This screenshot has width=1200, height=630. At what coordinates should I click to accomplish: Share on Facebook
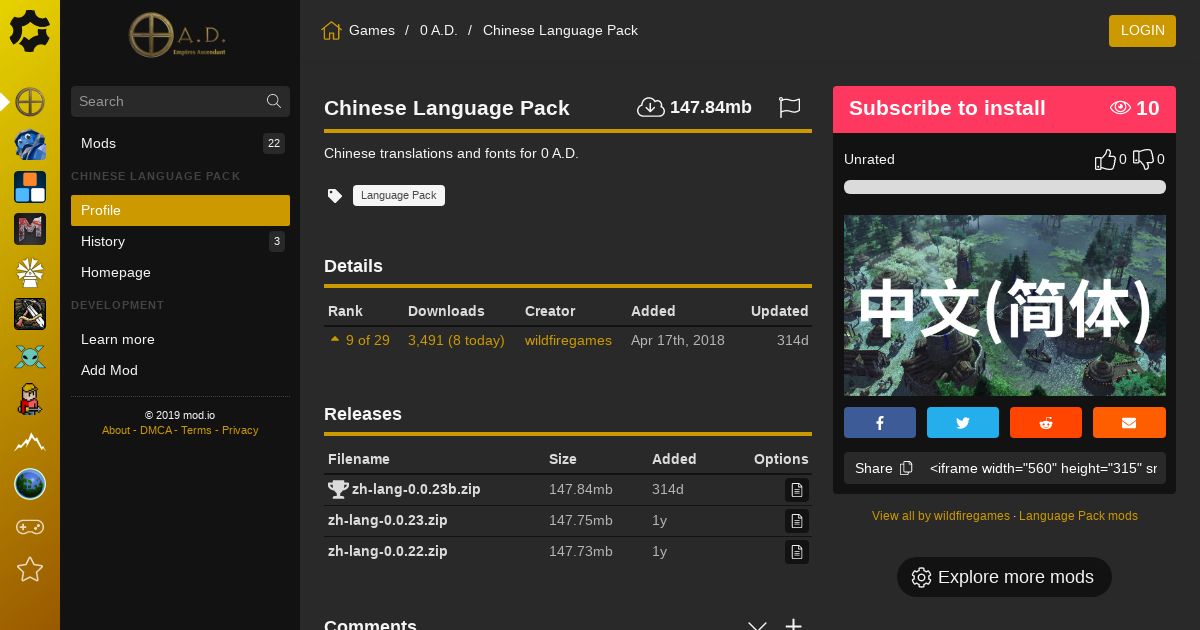[880, 423]
